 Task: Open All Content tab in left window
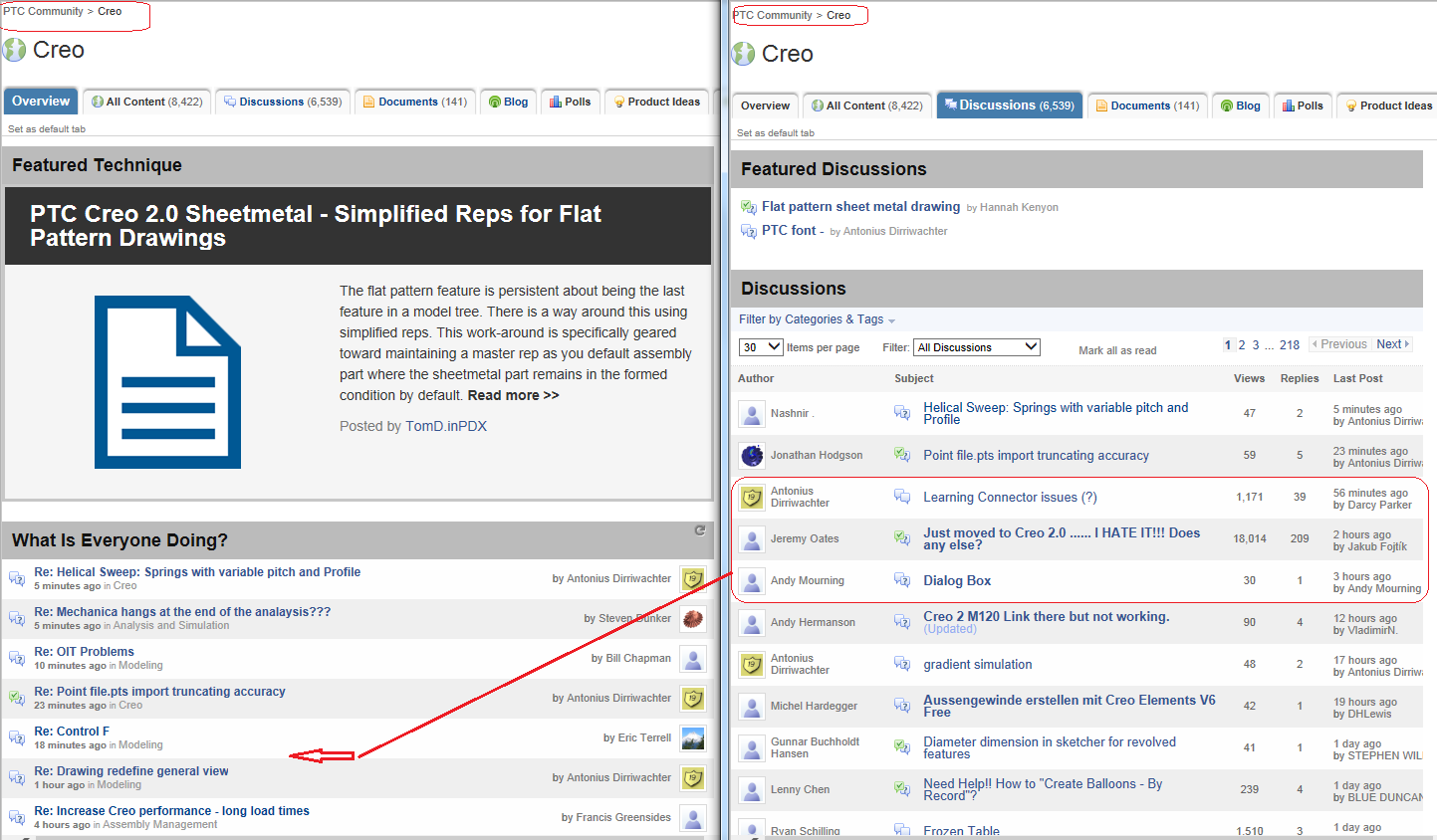click(147, 102)
